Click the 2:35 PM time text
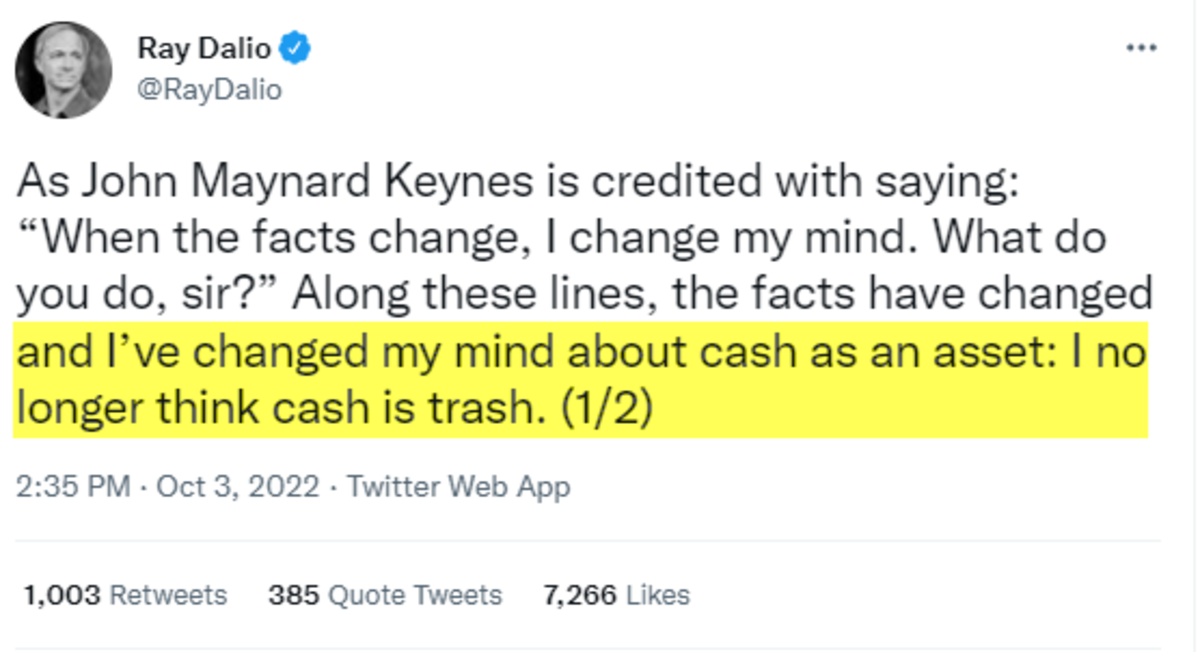This screenshot has height=652, width=1200. pyautogui.click(x=73, y=487)
